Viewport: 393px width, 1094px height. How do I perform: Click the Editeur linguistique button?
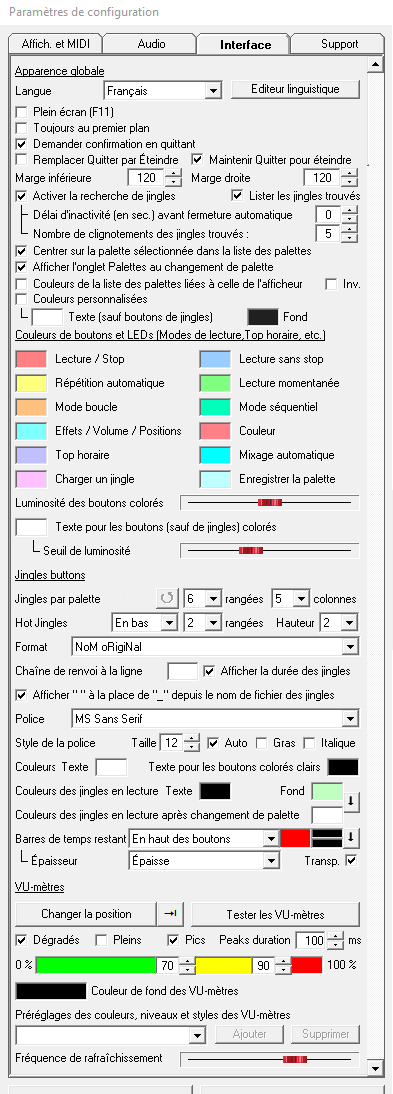296,89
